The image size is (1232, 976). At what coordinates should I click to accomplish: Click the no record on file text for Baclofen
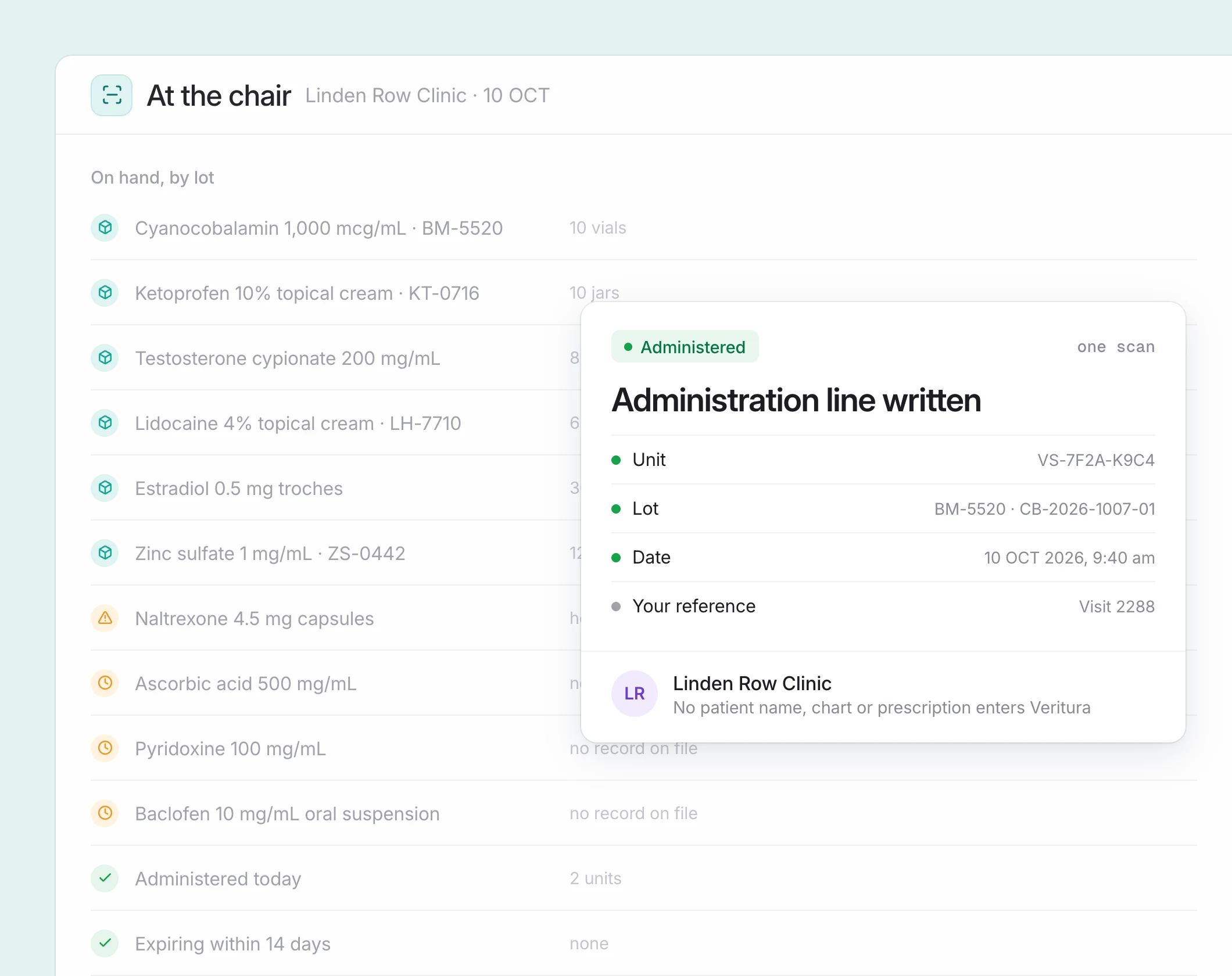click(x=633, y=813)
